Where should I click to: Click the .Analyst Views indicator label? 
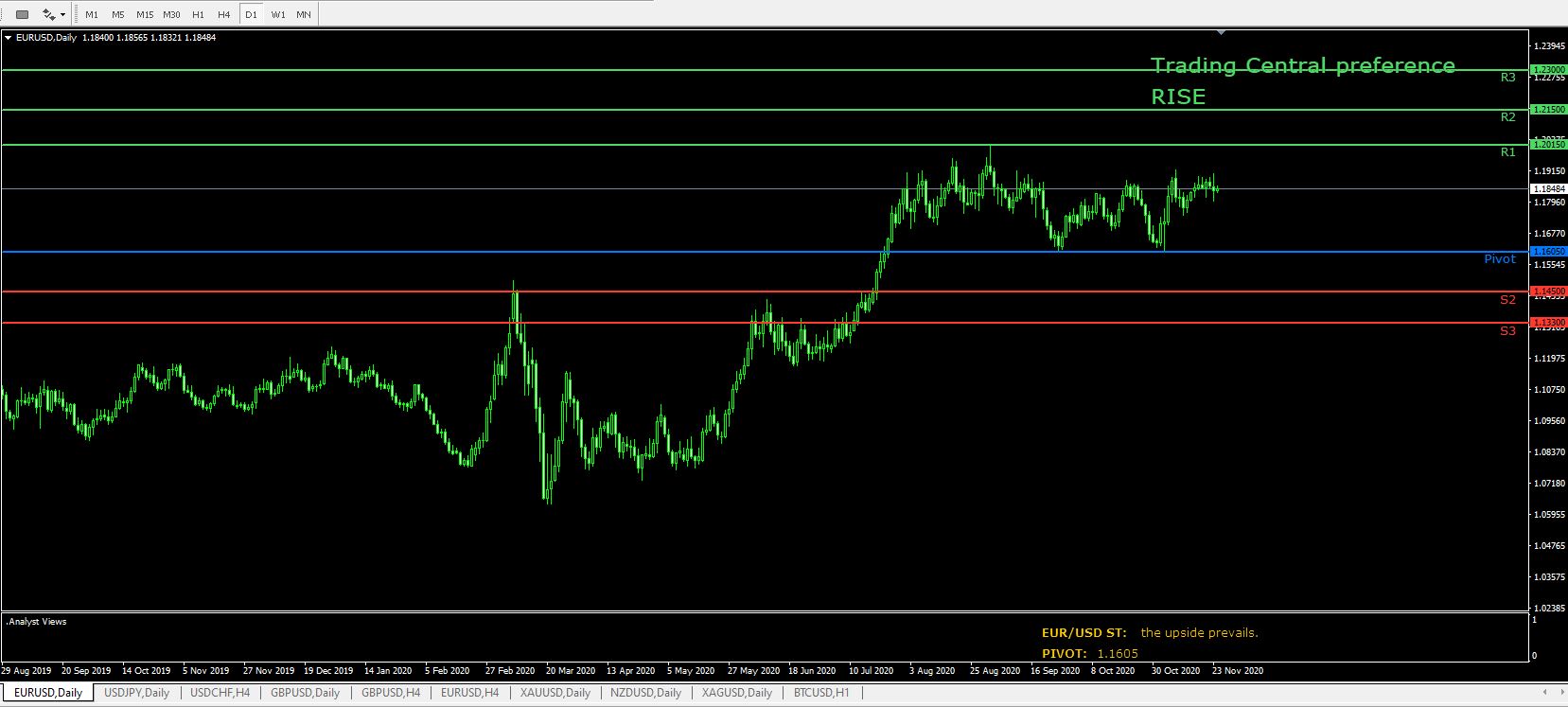(x=37, y=622)
